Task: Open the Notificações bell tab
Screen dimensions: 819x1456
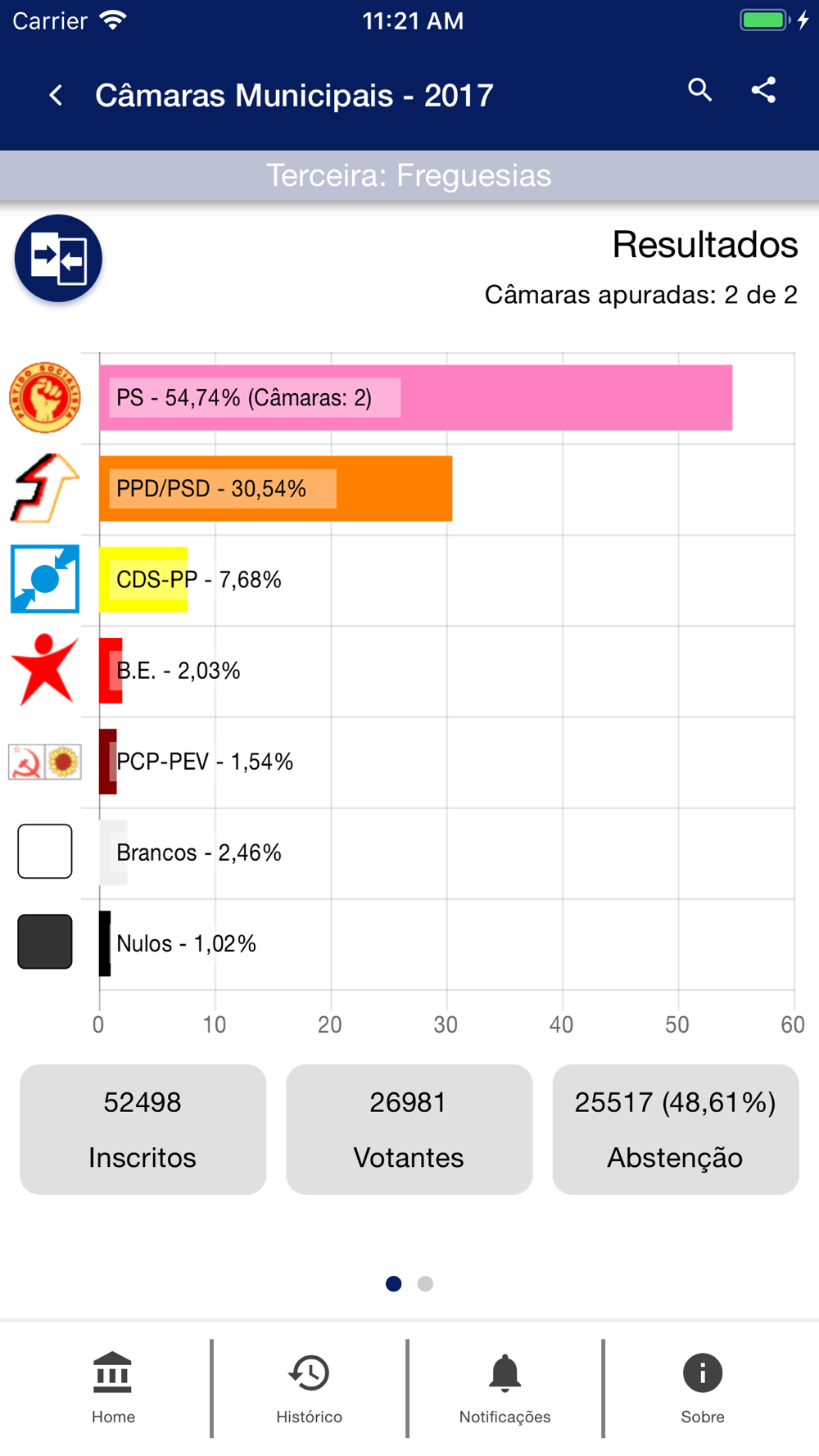Action: click(x=505, y=1388)
